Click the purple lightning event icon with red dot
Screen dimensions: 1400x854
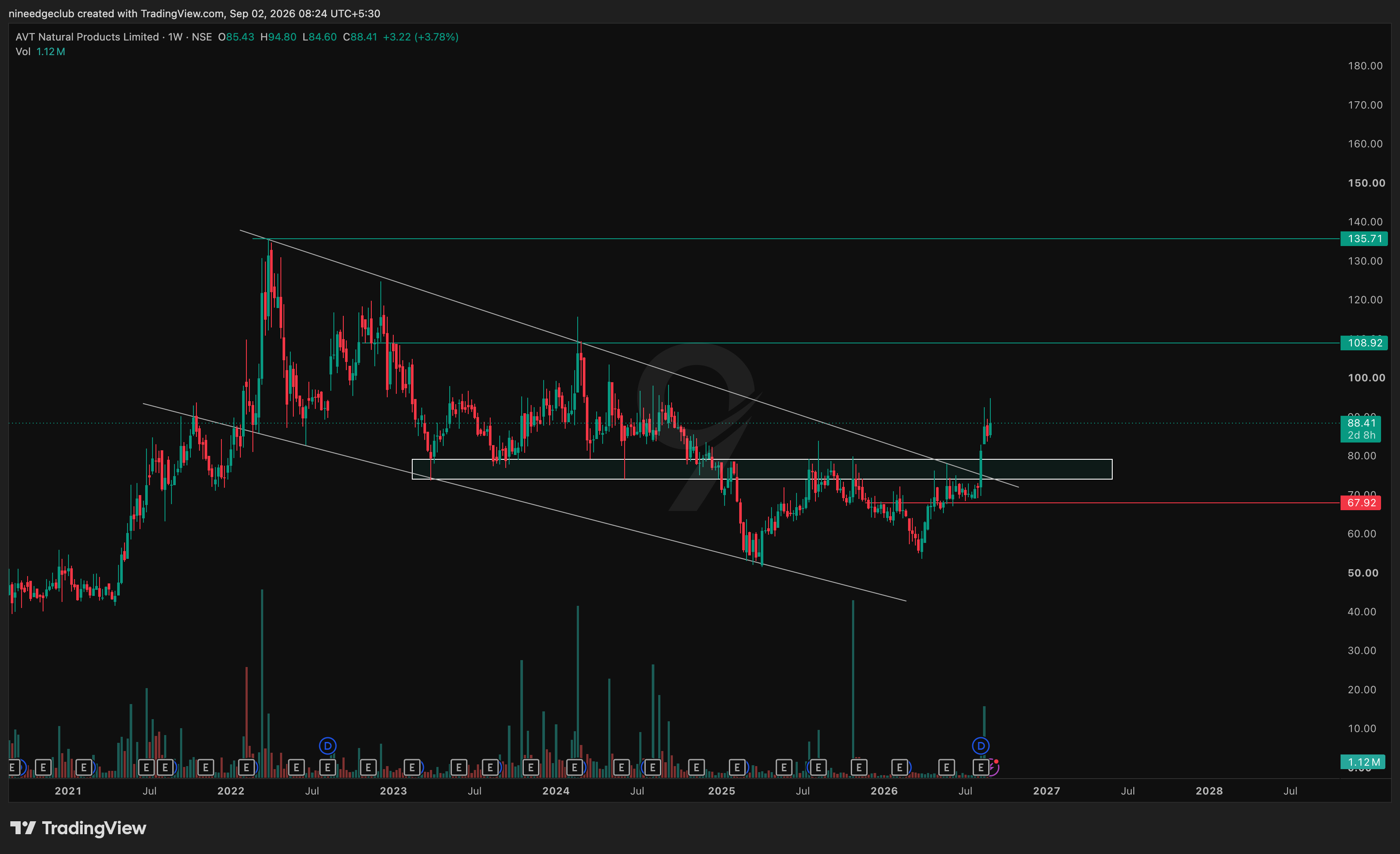pos(992,767)
